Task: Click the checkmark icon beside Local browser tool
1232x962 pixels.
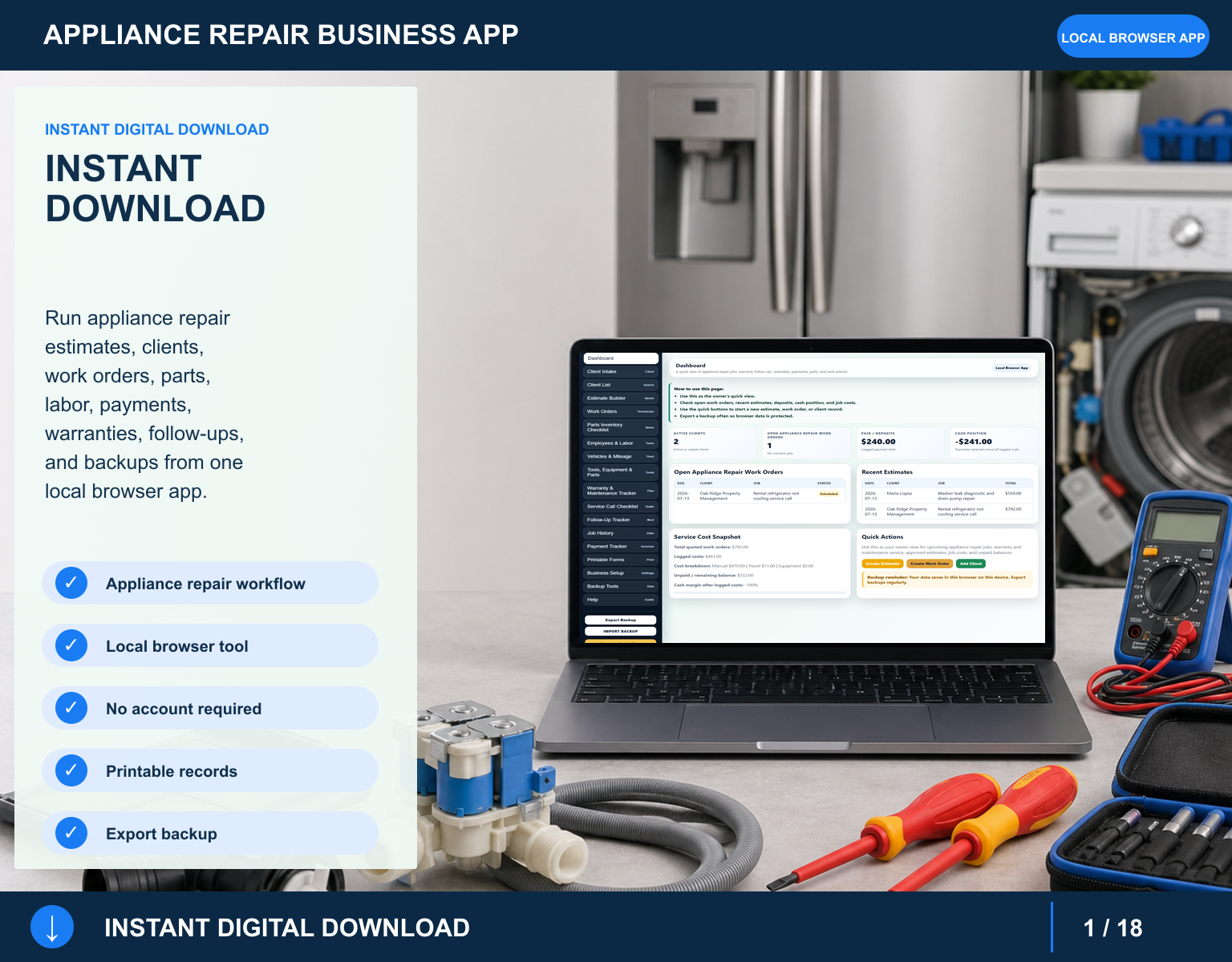Action: click(71, 645)
